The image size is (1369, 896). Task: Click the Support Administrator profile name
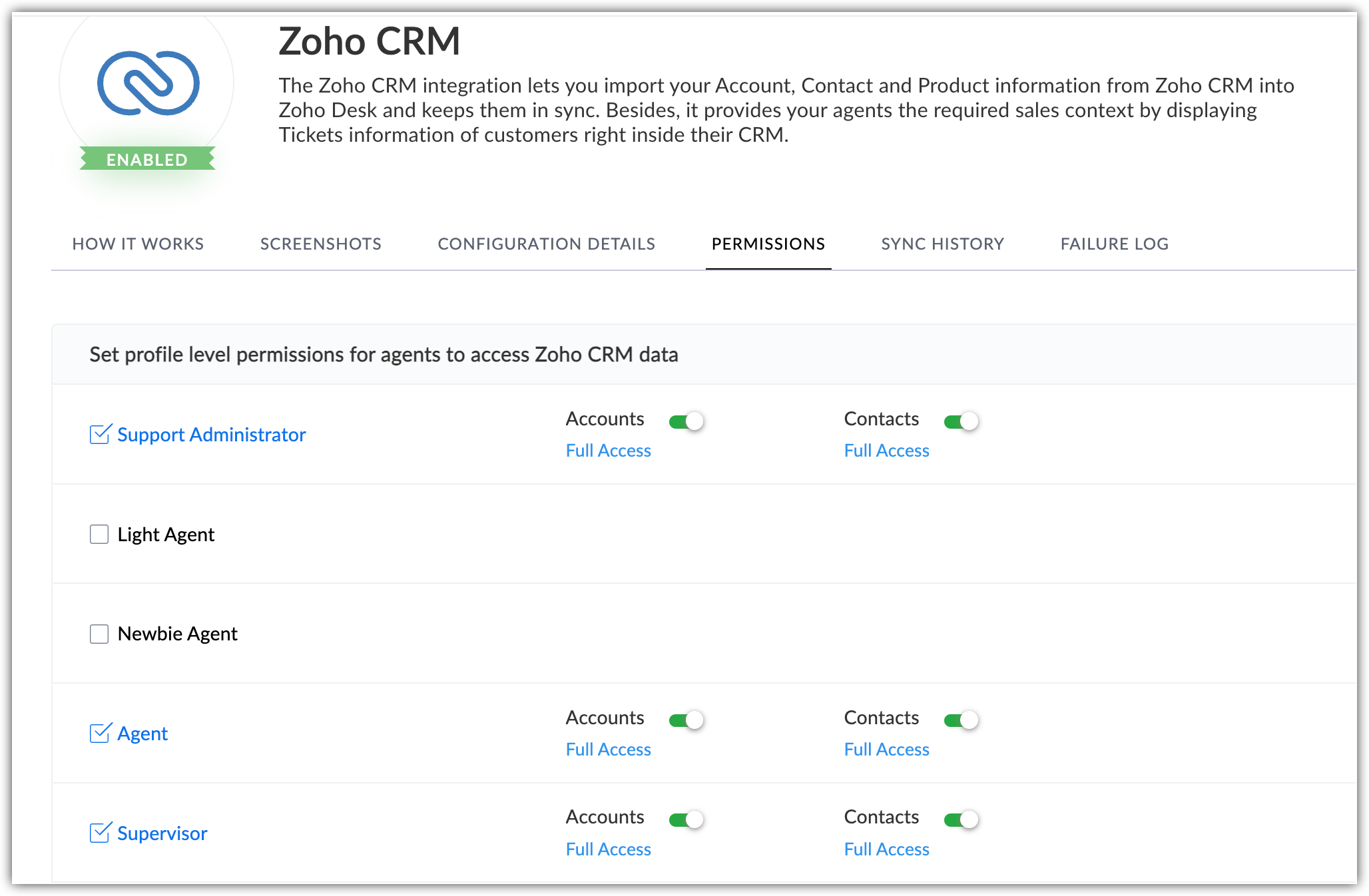click(212, 435)
